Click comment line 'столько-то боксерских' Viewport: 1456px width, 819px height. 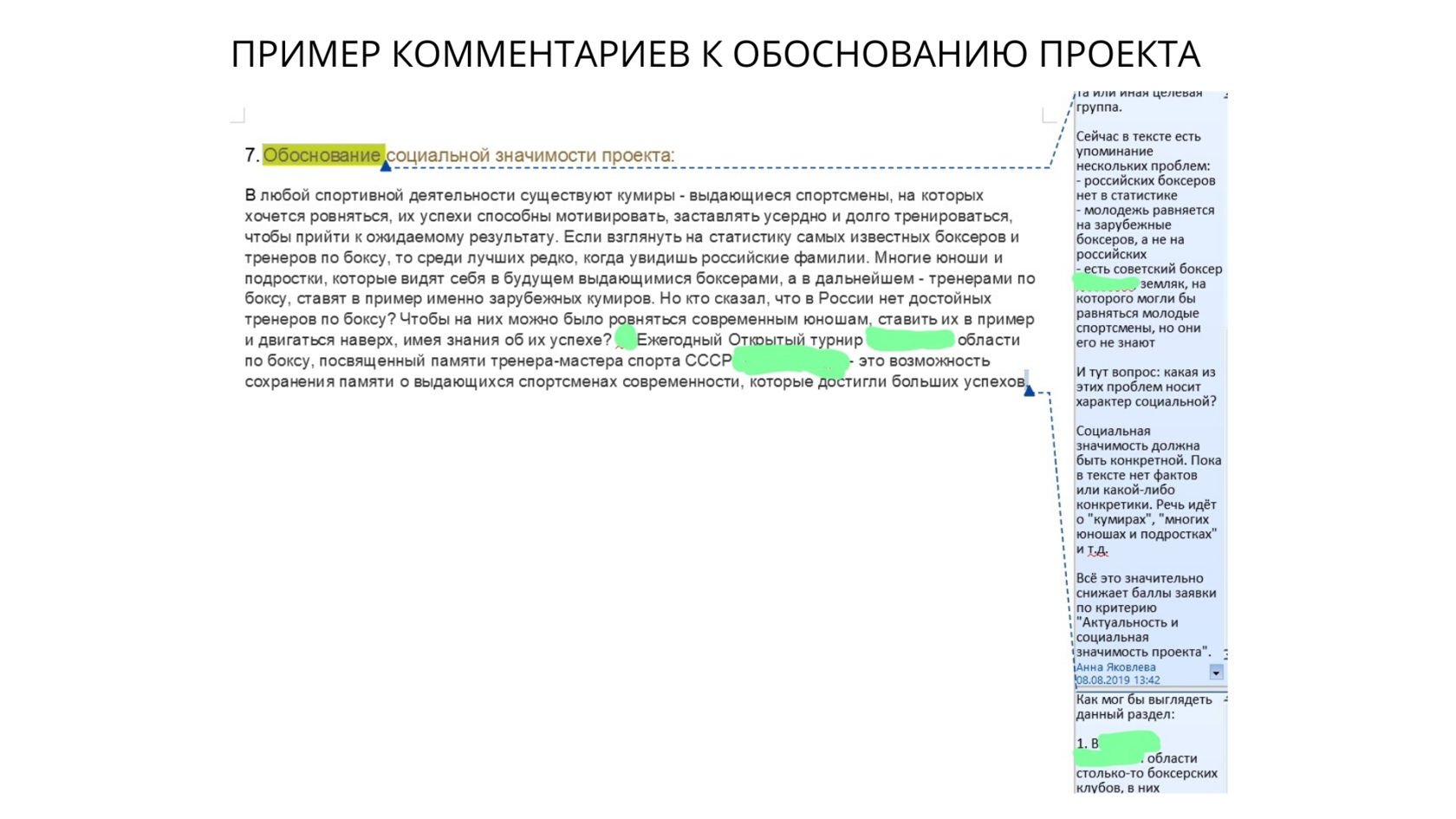pyautogui.click(x=1147, y=773)
